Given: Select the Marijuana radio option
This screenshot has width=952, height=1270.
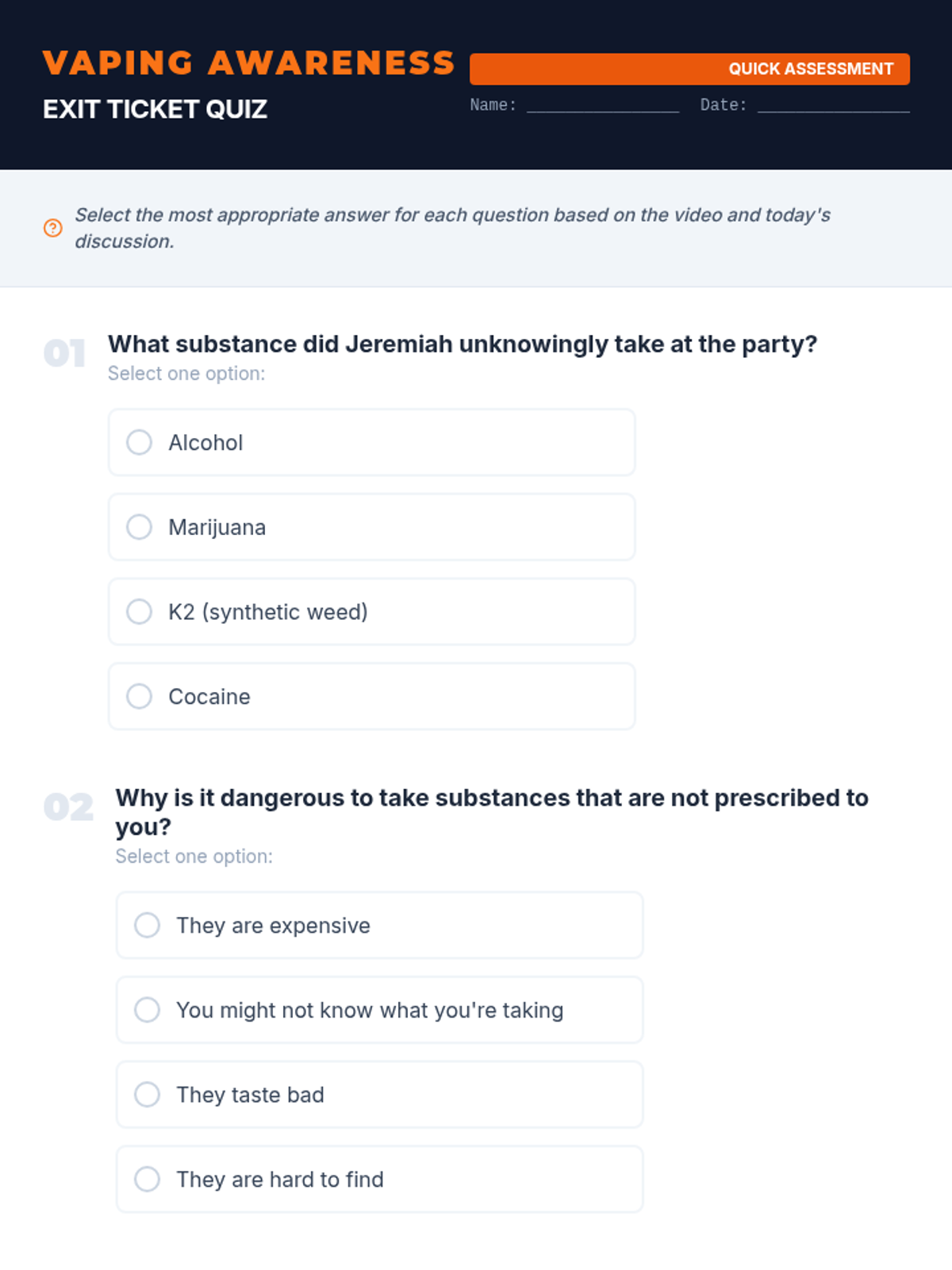Looking at the screenshot, I should coord(140,527).
